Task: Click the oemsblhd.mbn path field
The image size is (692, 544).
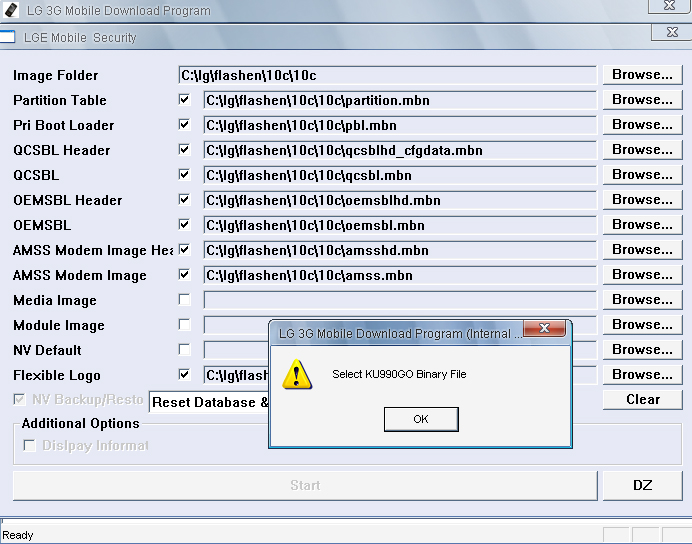Action: [400, 200]
